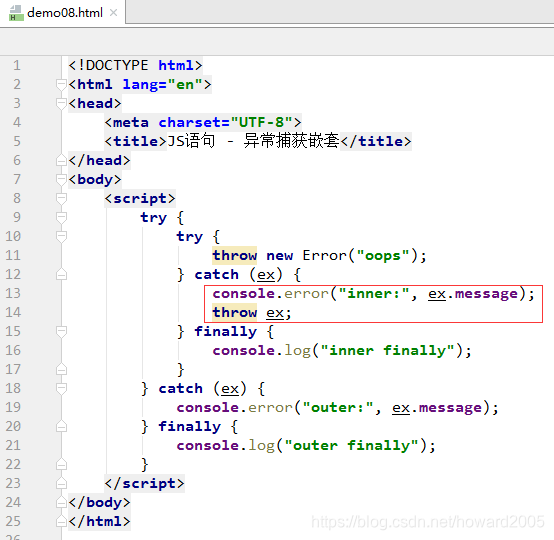554x540 pixels.
Task: Collapse the inner try fold on line 10
Action: (x=61, y=236)
